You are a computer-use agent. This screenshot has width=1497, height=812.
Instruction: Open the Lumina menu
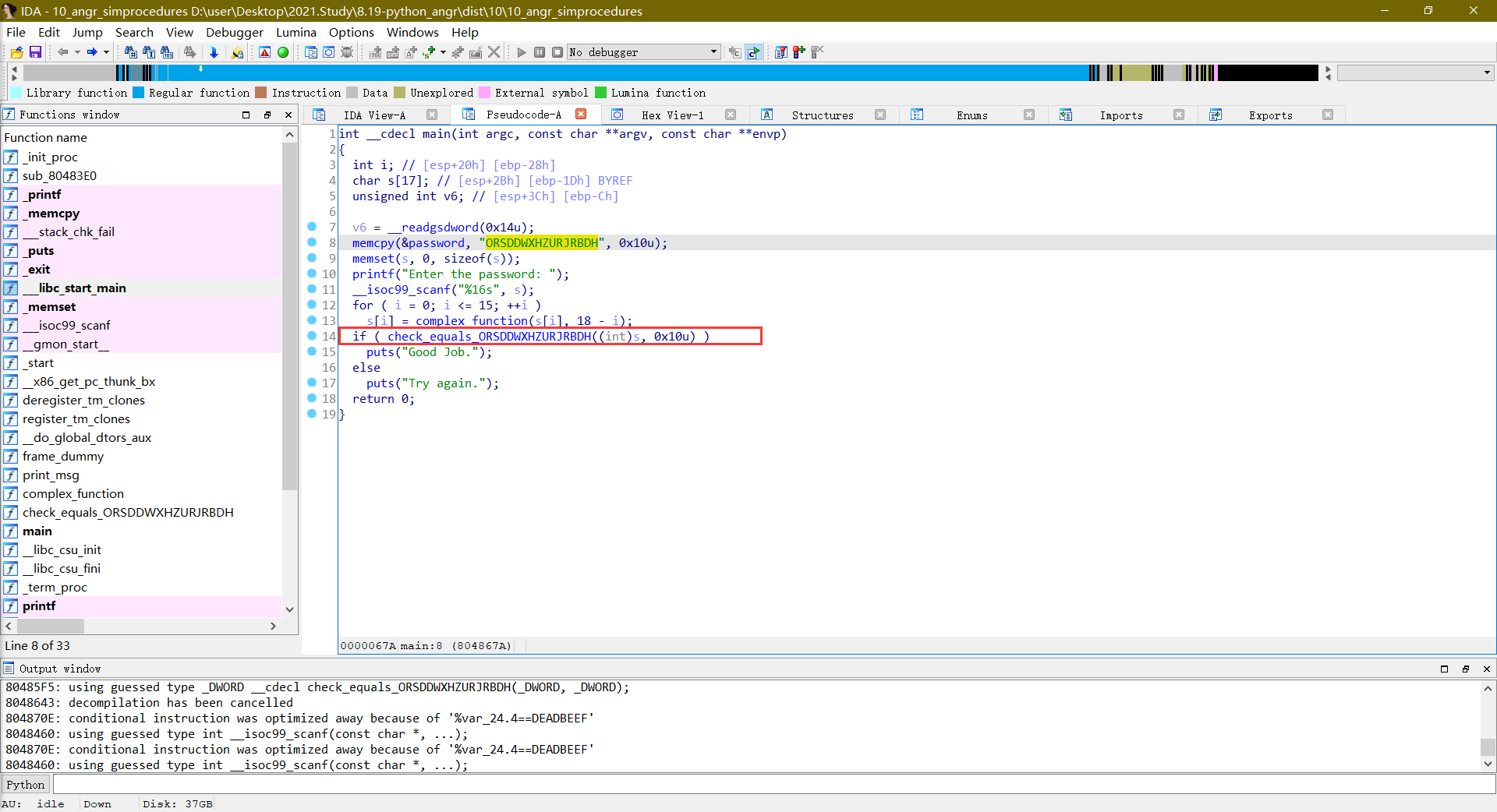pyautogui.click(x=296, y=32)
